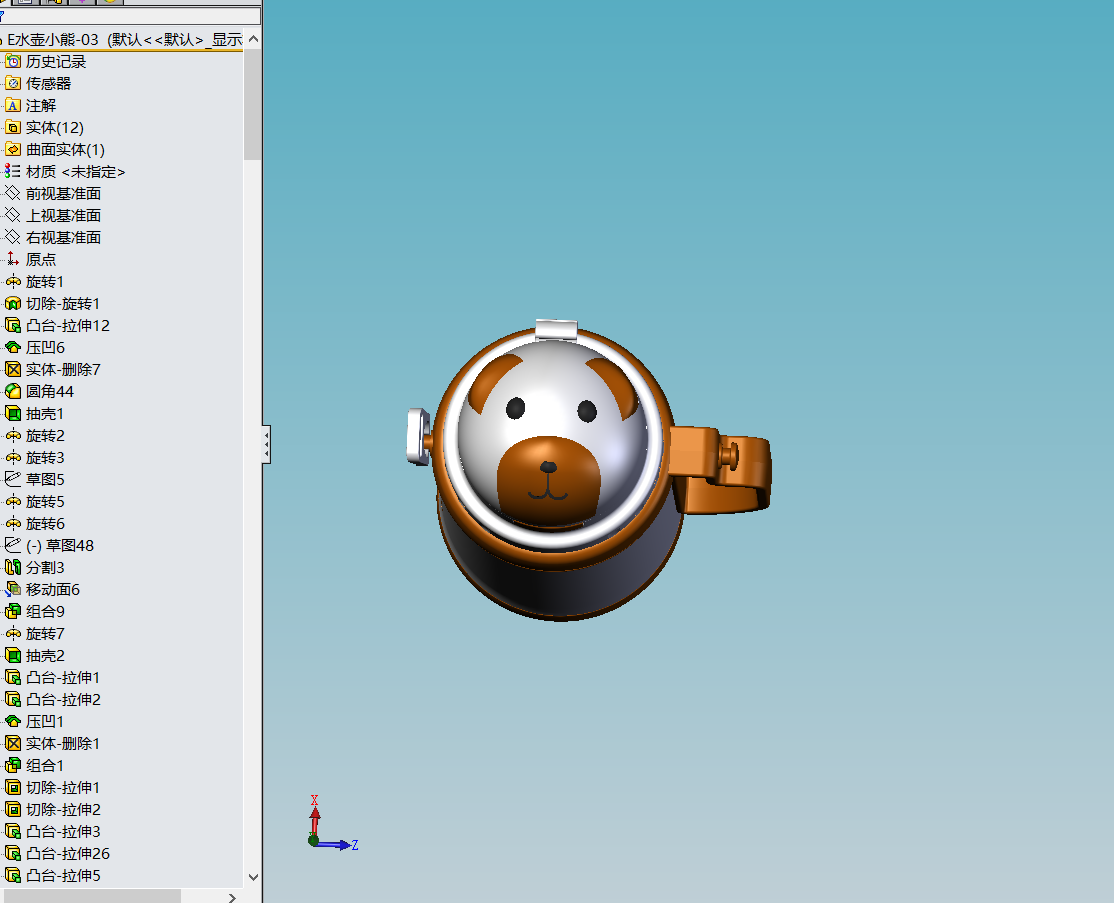Screen dimensions: 1114x903
Task: Select the (-) 草图48 sketch entry
Action: tap(60, 546)
